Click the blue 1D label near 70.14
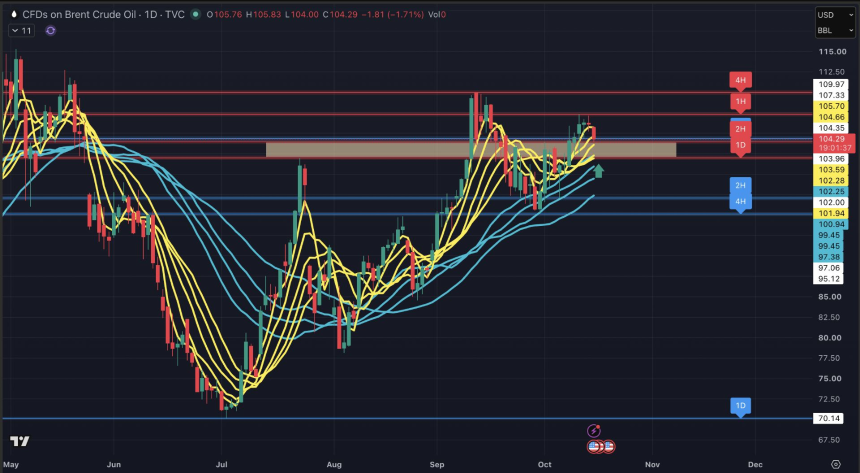 coord(740,406)
